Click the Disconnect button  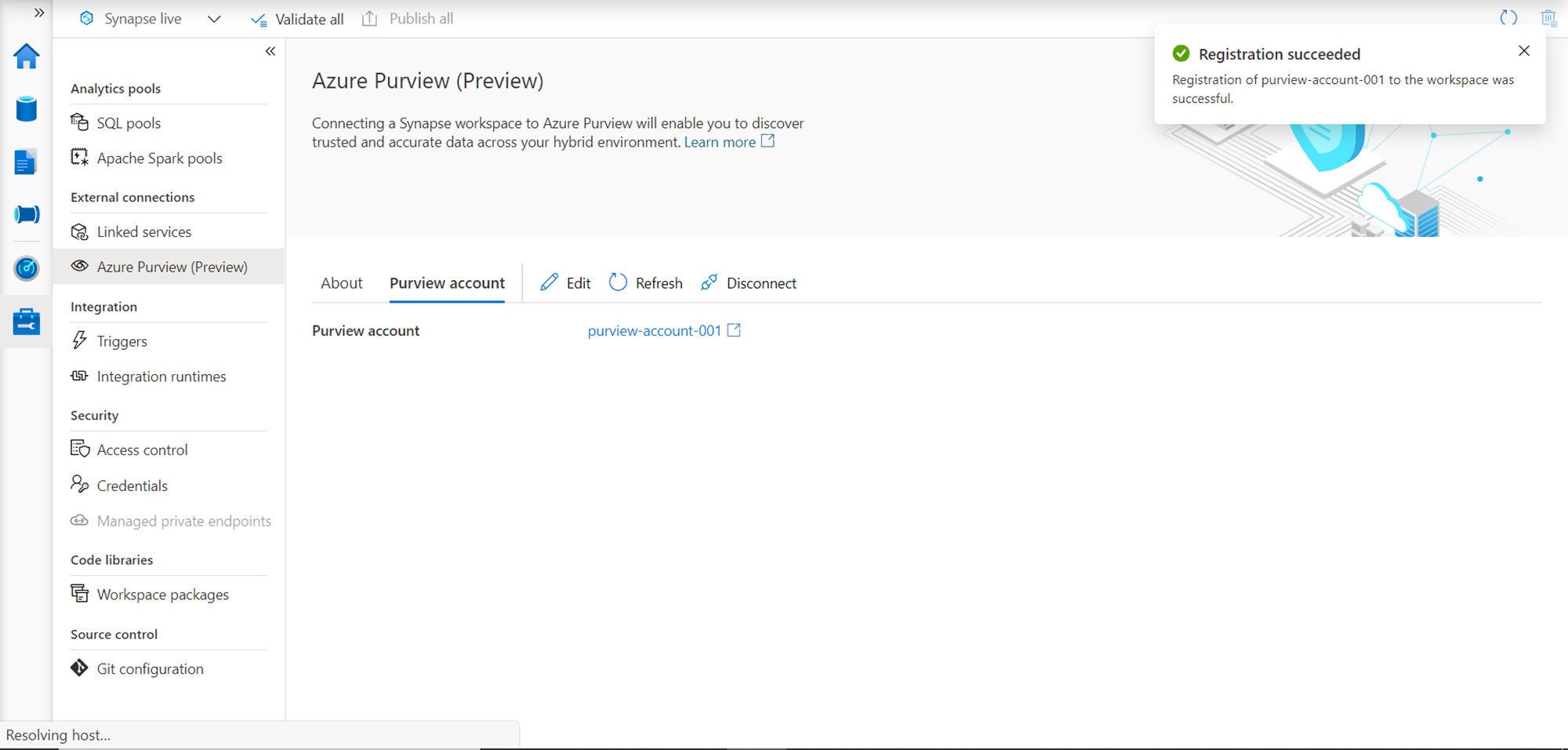[749, 283]
